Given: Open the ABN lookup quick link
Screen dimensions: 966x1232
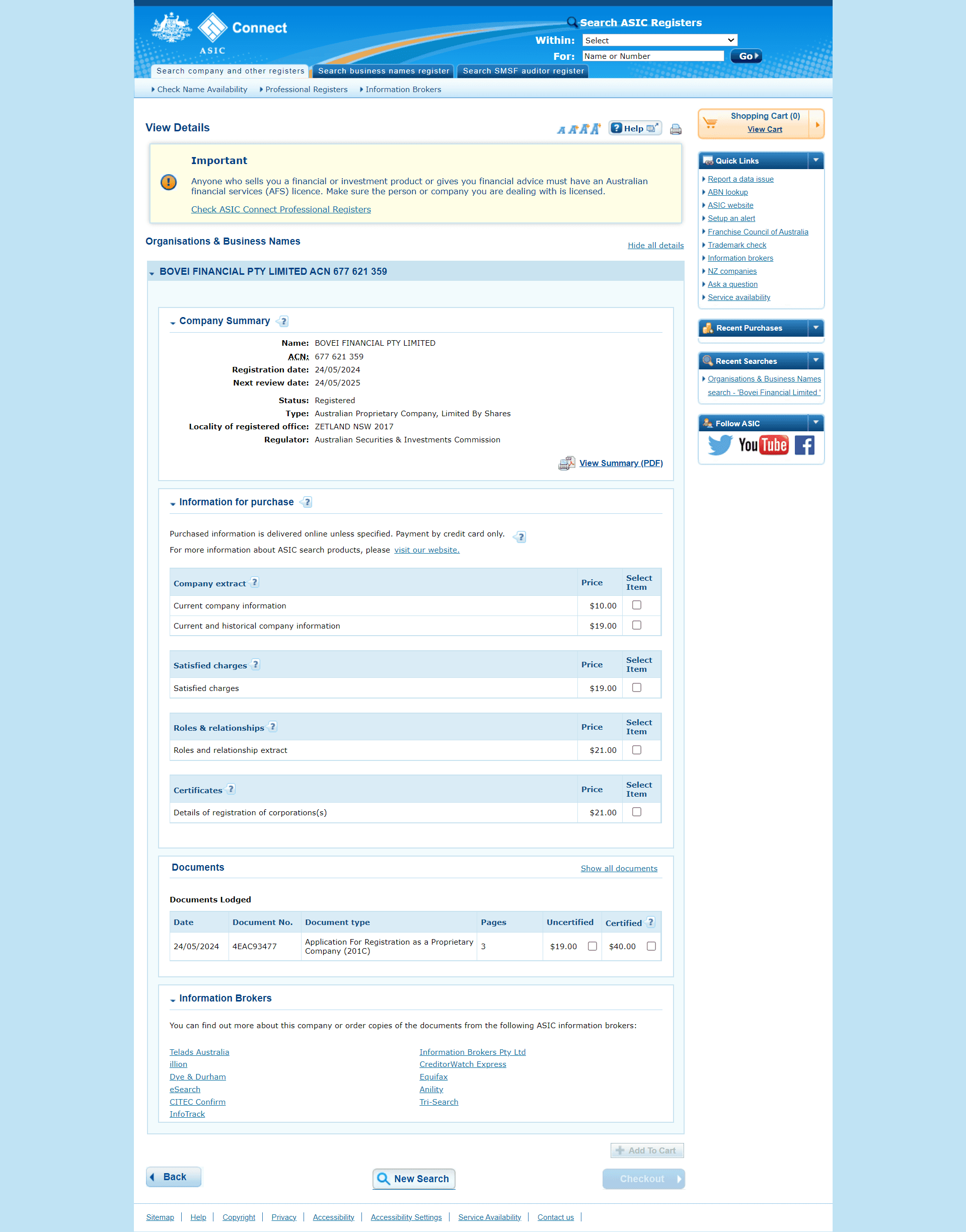Looking at the screenshot, I should (x=727, y=192).
